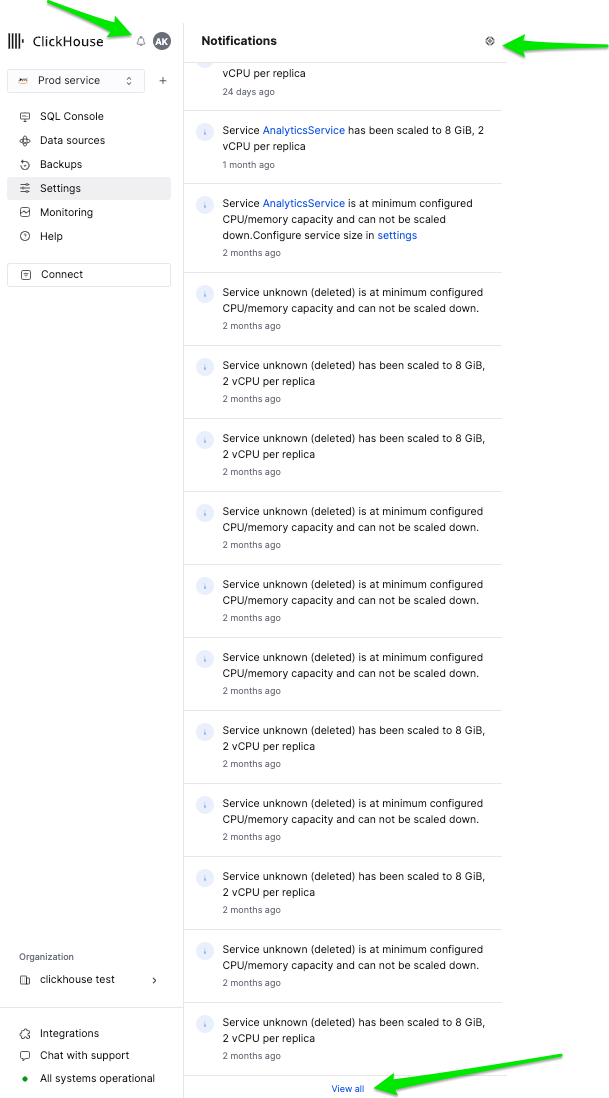Select Settings in the sidebar
The height and width of the screenshot is (1098, 609).
point(60,189)
